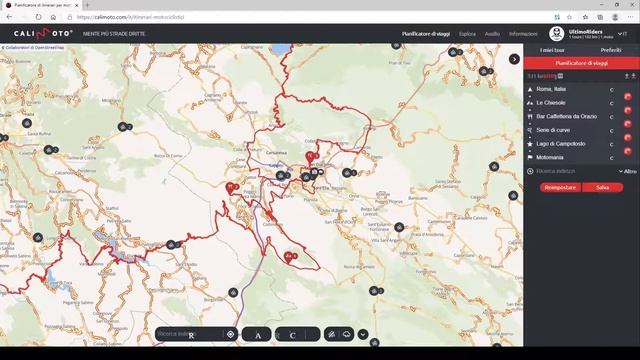Click the red circle button below Serie di curve
The width and height of the screenshot is (640, 360).
[x=628, y=138]
